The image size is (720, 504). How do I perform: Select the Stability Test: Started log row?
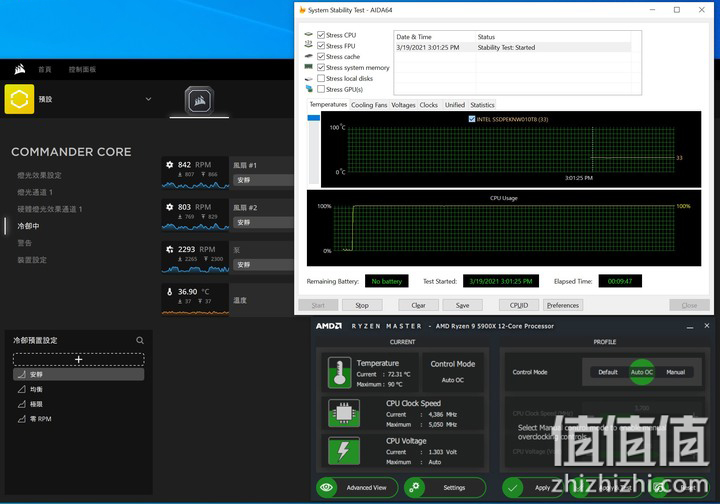coord(513,47)
